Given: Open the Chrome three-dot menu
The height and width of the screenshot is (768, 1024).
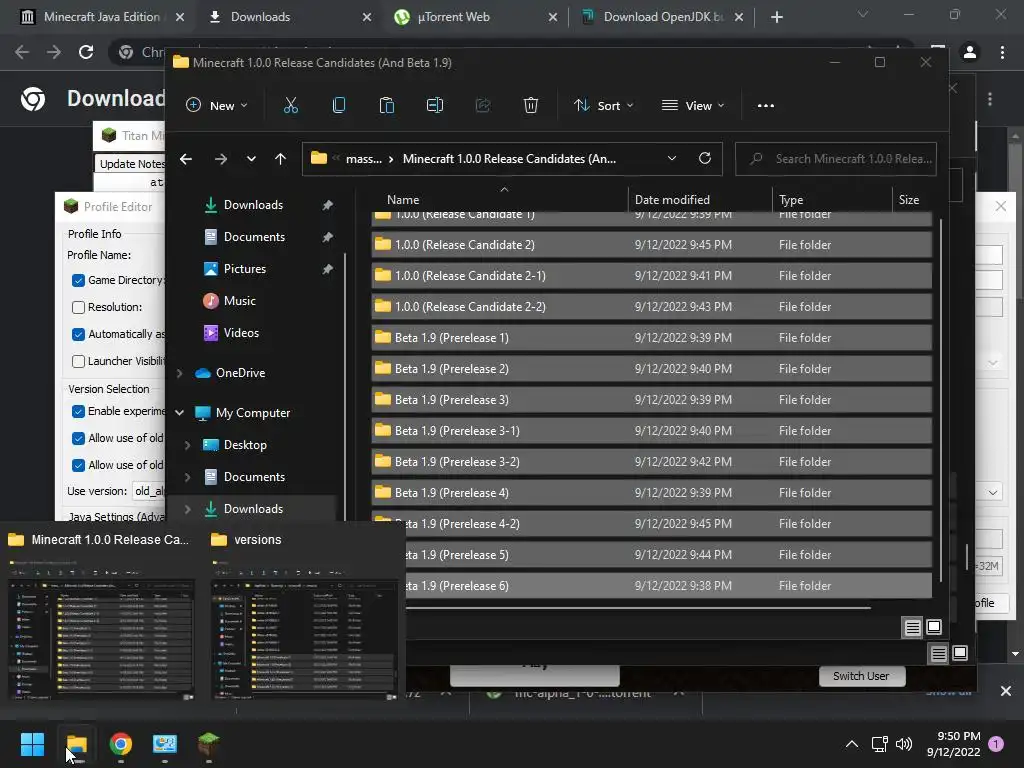Looking at the screenshot, I should (x=1002, y=52).
